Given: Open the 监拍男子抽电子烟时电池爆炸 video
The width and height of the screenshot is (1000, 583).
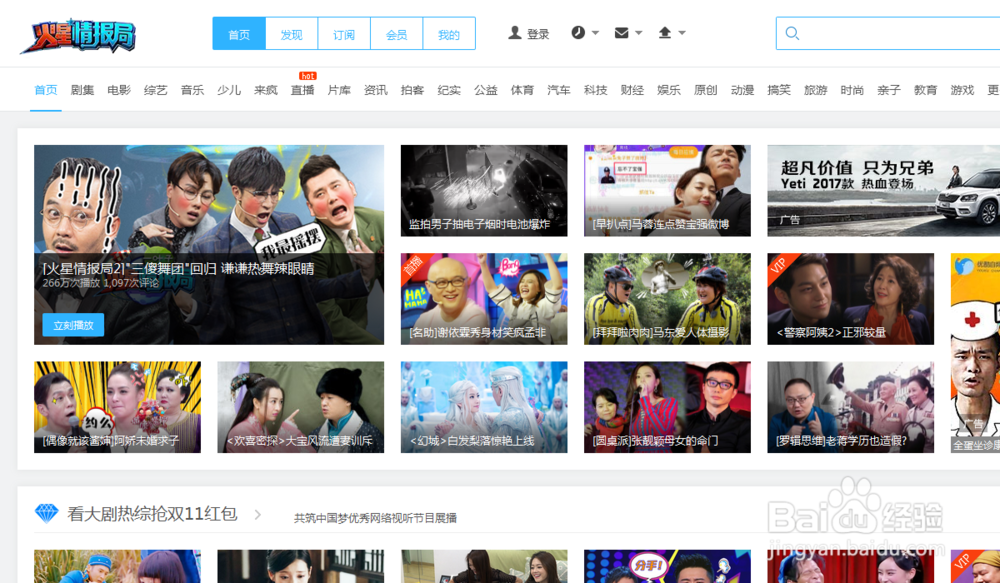Looking at the screenshot, I should coord(484,191).
